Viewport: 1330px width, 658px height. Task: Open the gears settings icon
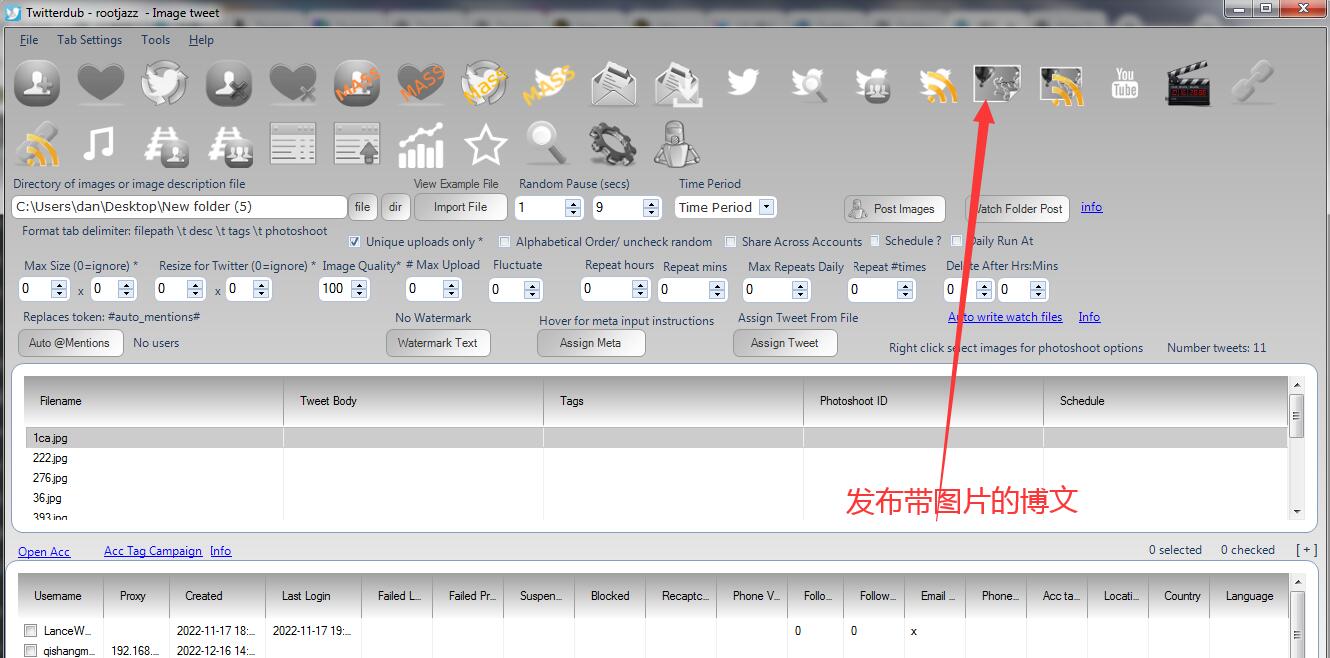tap(612, 145)
